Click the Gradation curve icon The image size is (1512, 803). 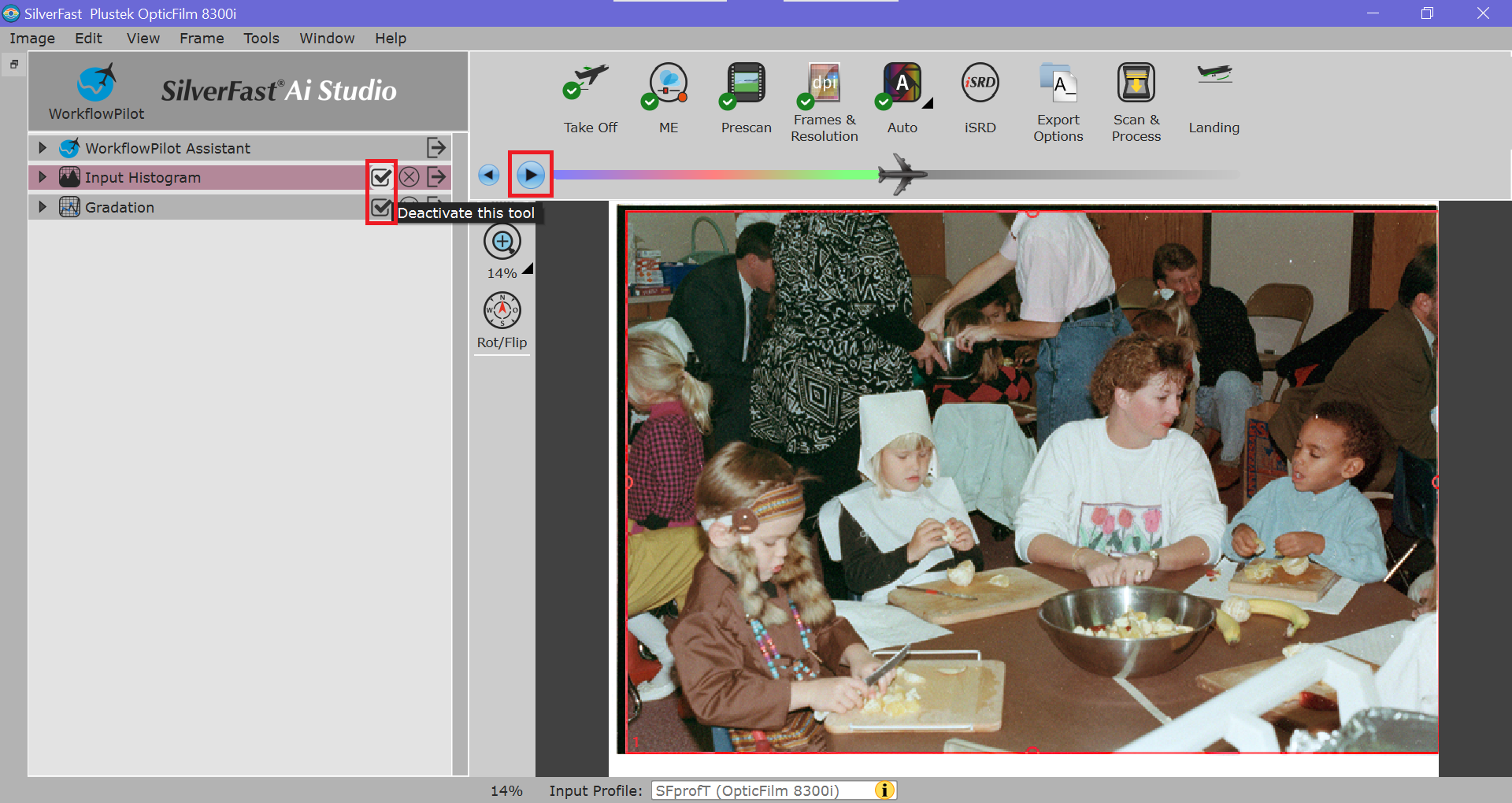pos(69,207)
